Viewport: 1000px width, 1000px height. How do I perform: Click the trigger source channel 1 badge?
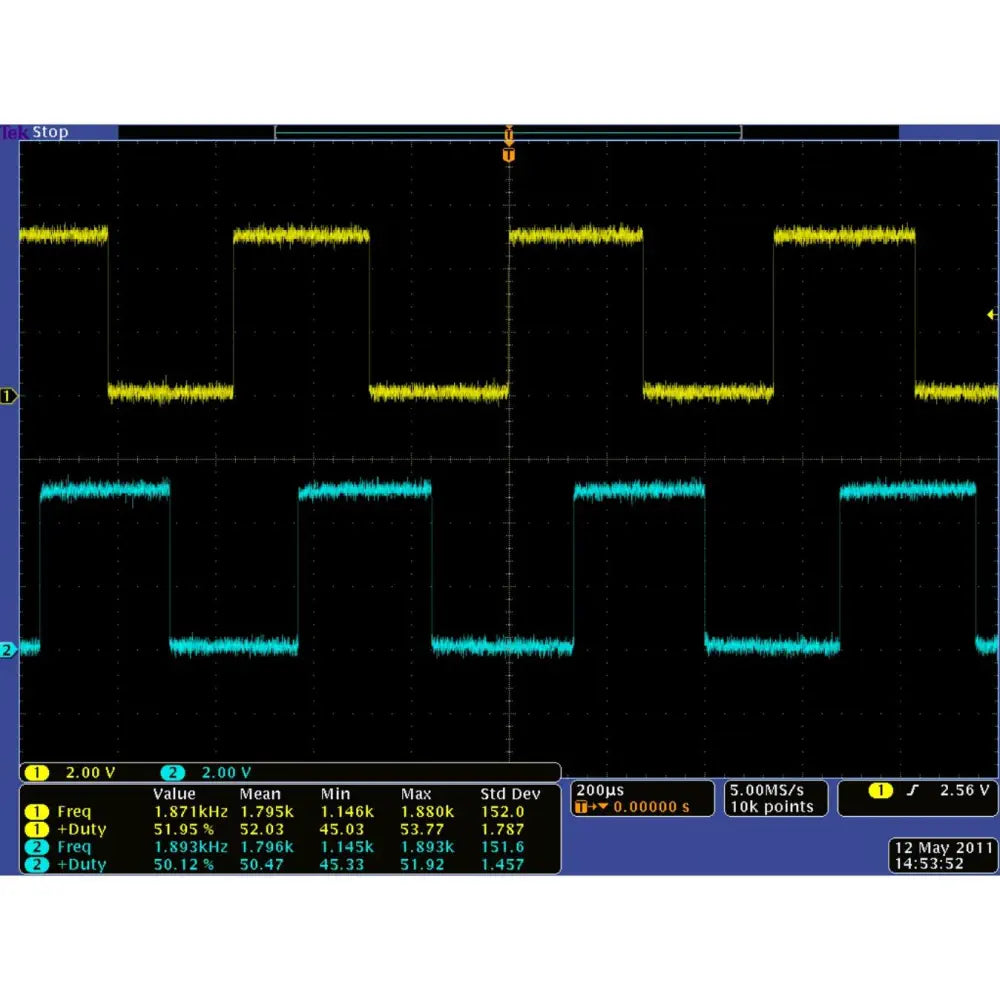click(x=880, y=791)
